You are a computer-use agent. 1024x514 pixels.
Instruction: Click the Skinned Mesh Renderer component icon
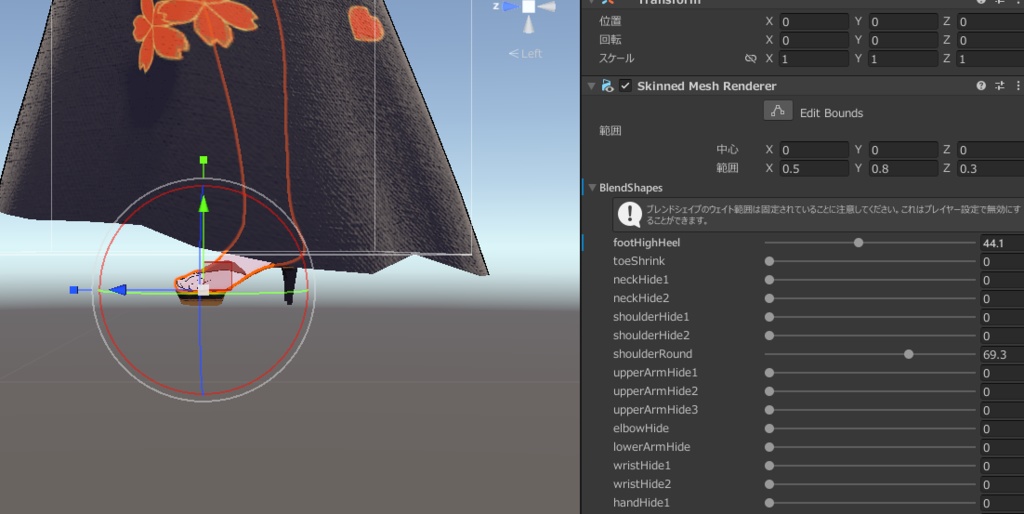pos(607,86)
